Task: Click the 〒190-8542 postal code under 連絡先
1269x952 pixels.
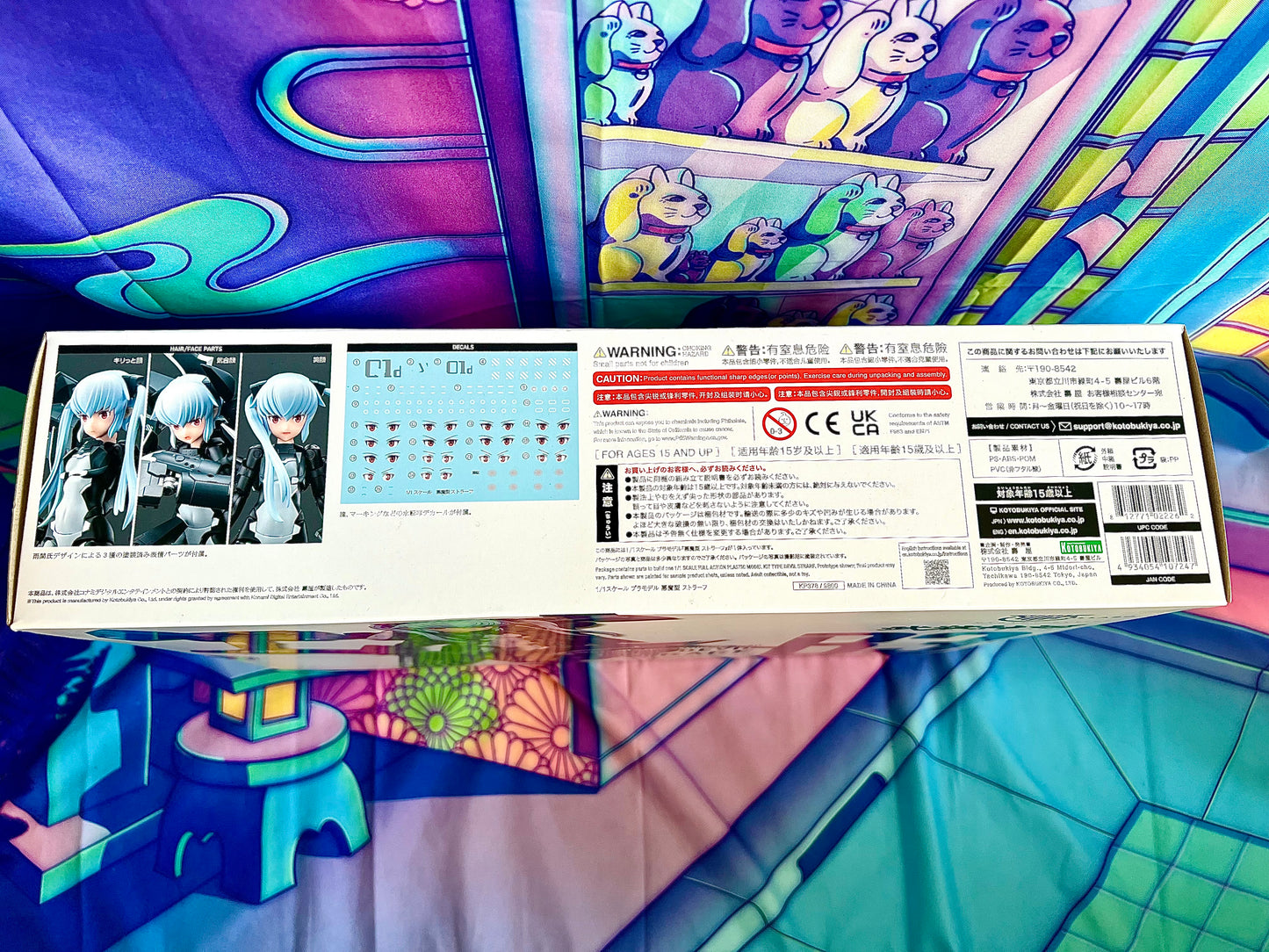Action: pos(1050,369)
